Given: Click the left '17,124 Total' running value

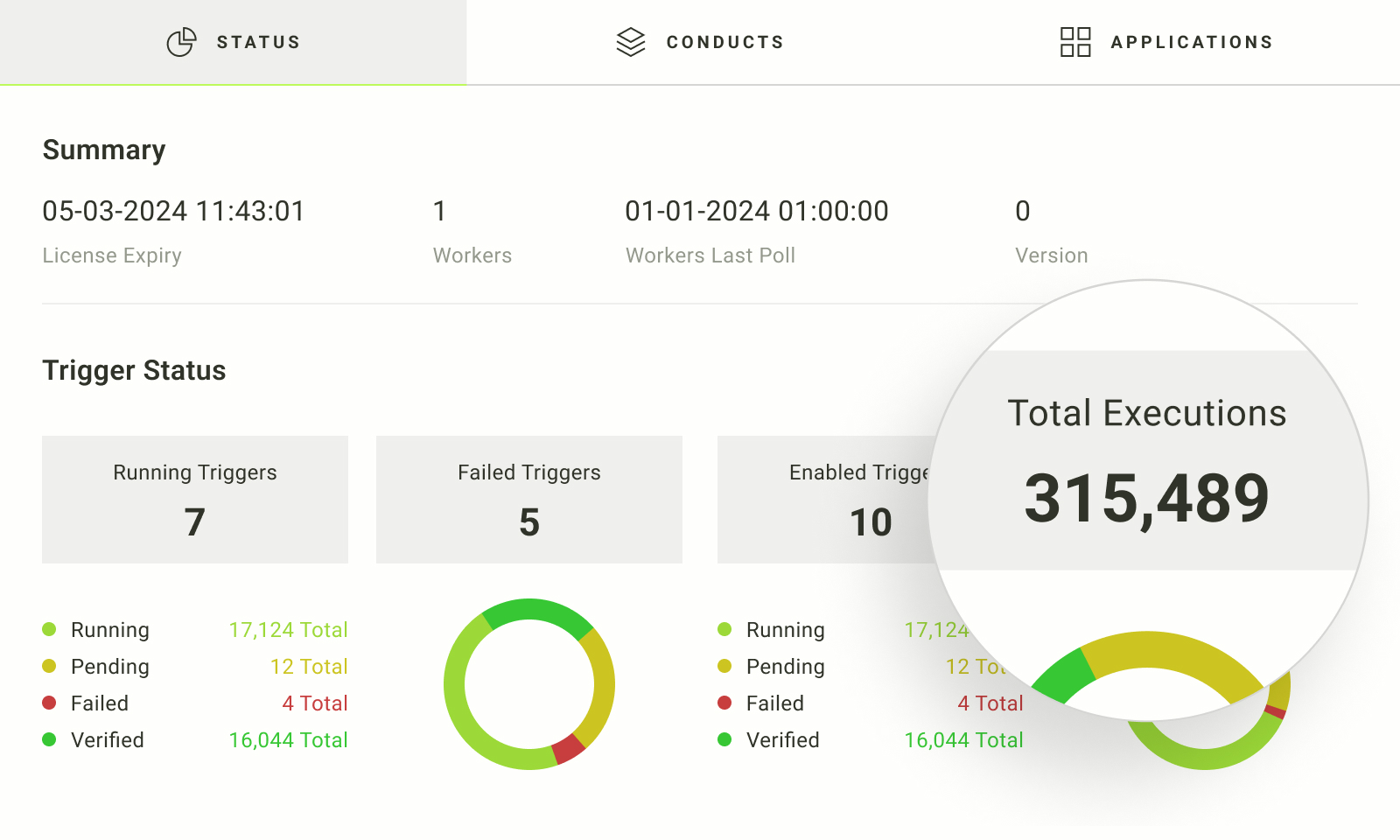Looking at the screenshot, I should [289, 630].
